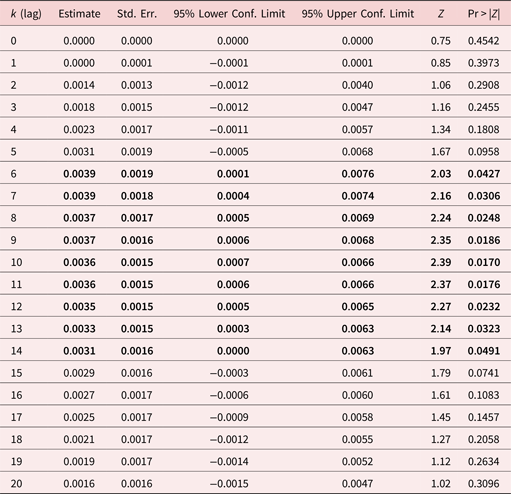Select lag 17 row label
The image size is (511, 494).
click(x=16, y=417)
